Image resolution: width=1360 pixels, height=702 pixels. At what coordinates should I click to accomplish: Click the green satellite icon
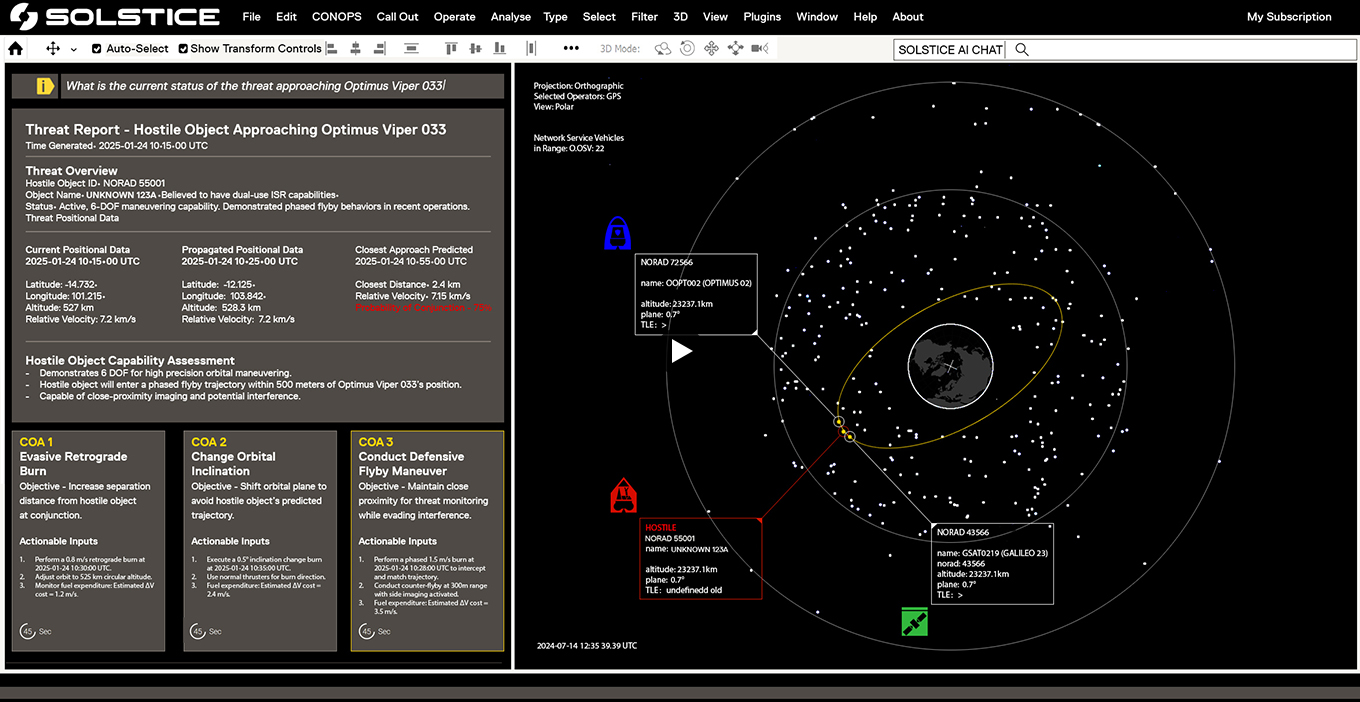point(913,622)
